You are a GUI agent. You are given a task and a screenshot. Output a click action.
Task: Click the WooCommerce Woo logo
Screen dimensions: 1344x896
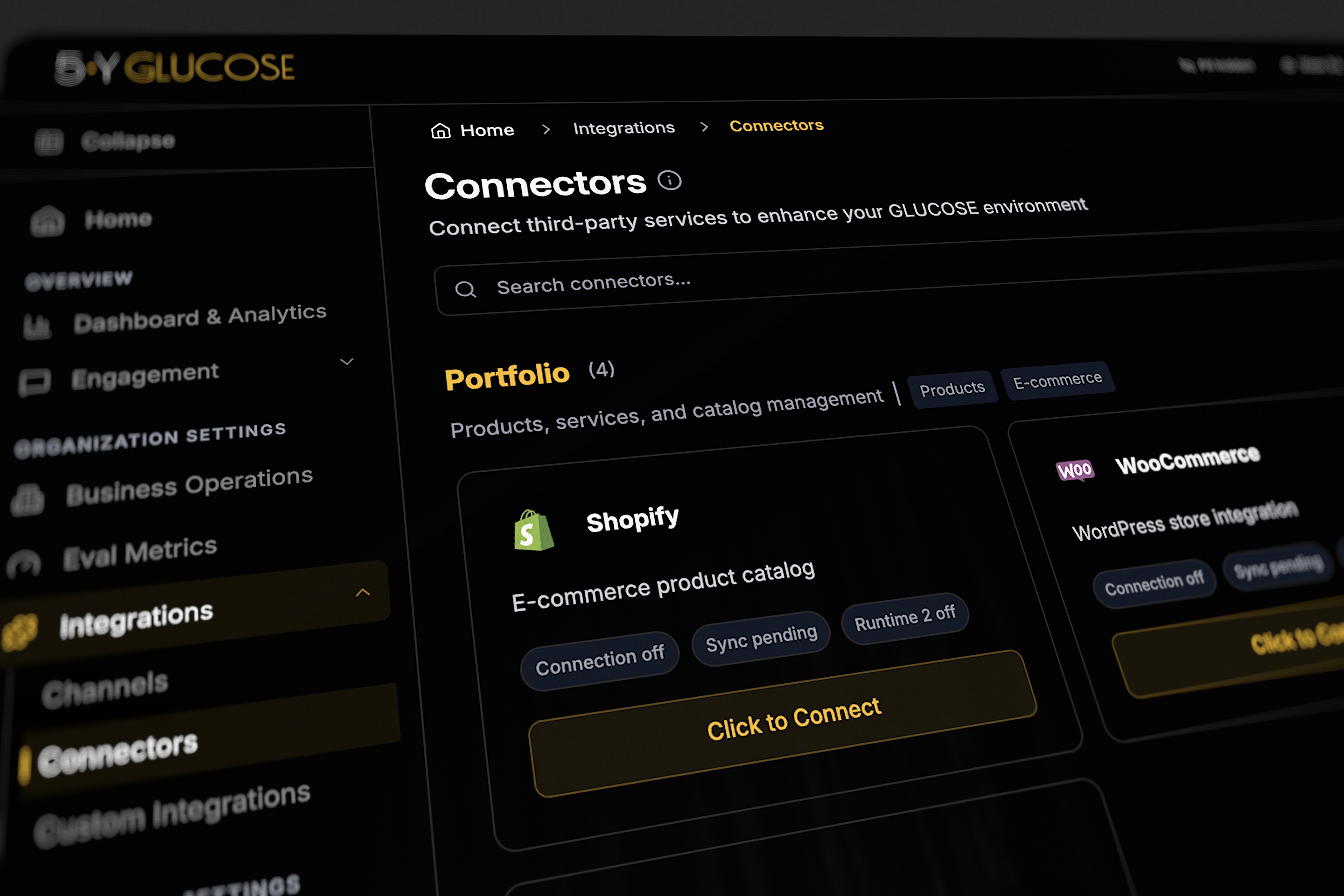(1074, 470)
